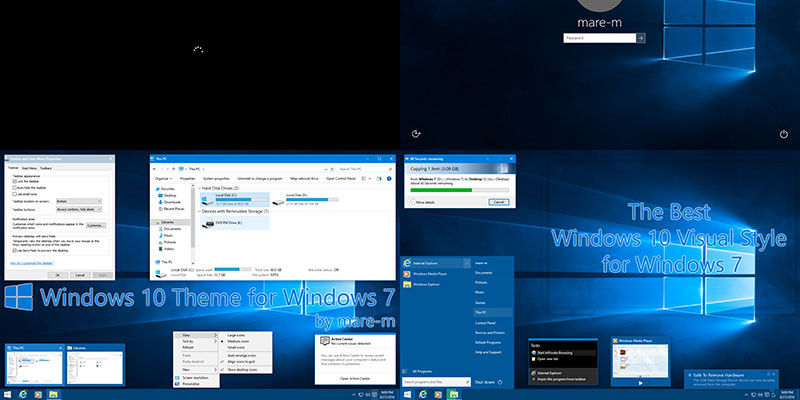Open Ease of Access on login screen
The image size is (800, 400).
point(416,134)
